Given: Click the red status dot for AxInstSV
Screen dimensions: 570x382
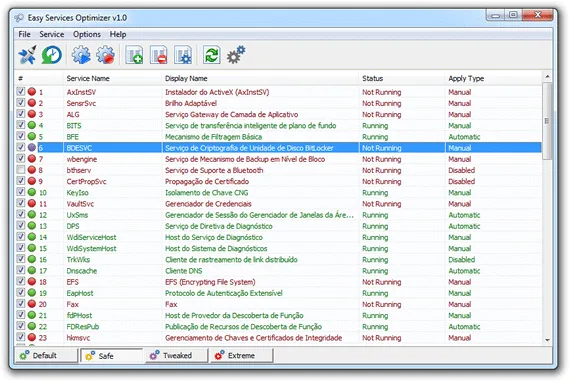Looking at the screenshot, I should pos(32,92).
